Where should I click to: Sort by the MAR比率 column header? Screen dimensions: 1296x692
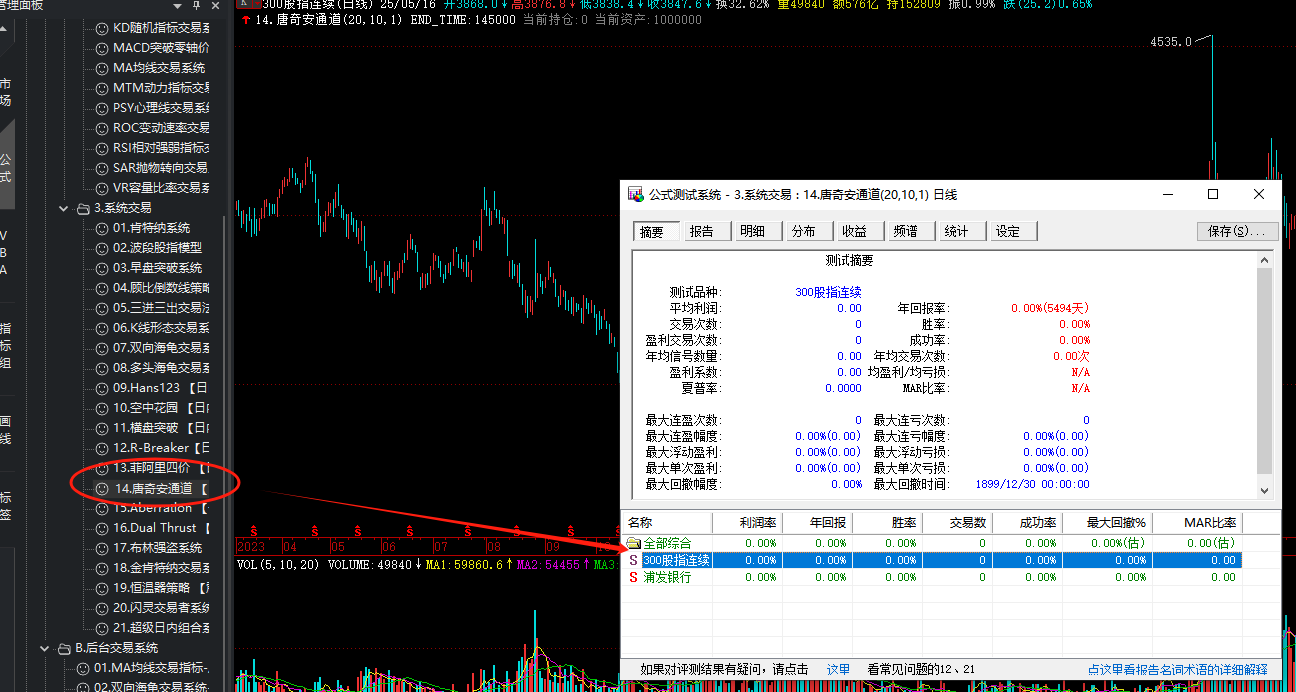[x=1198, y=523]
